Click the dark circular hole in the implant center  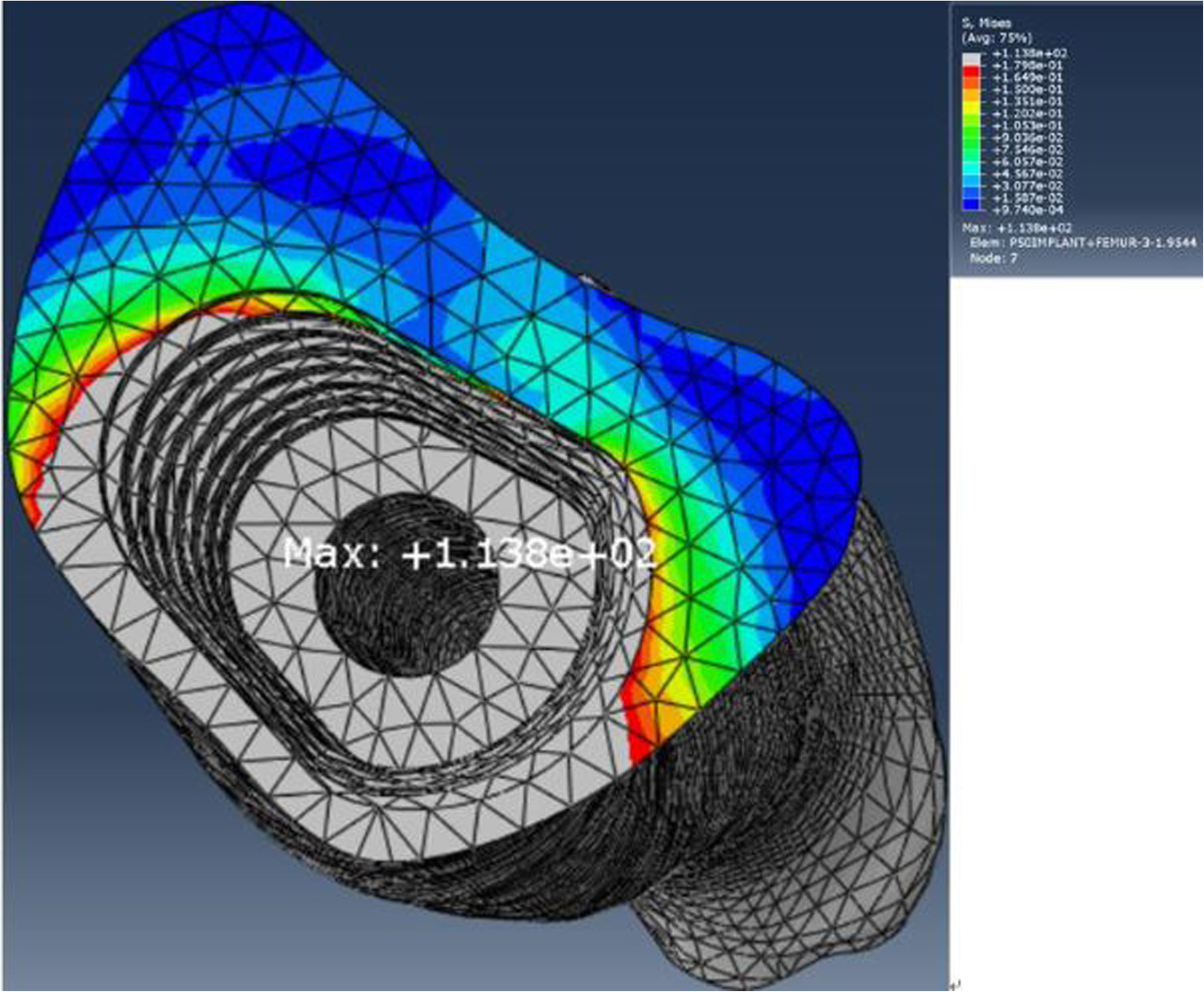(406, 585)
